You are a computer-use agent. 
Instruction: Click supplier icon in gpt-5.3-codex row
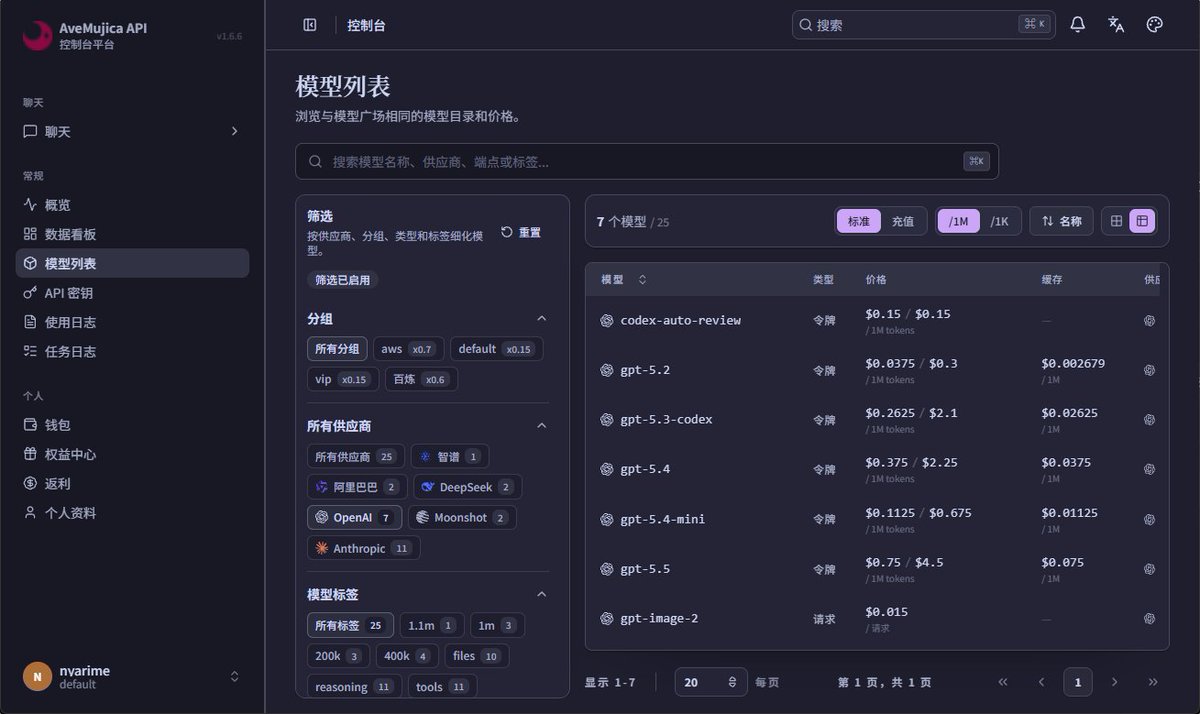coord(1150,420)
